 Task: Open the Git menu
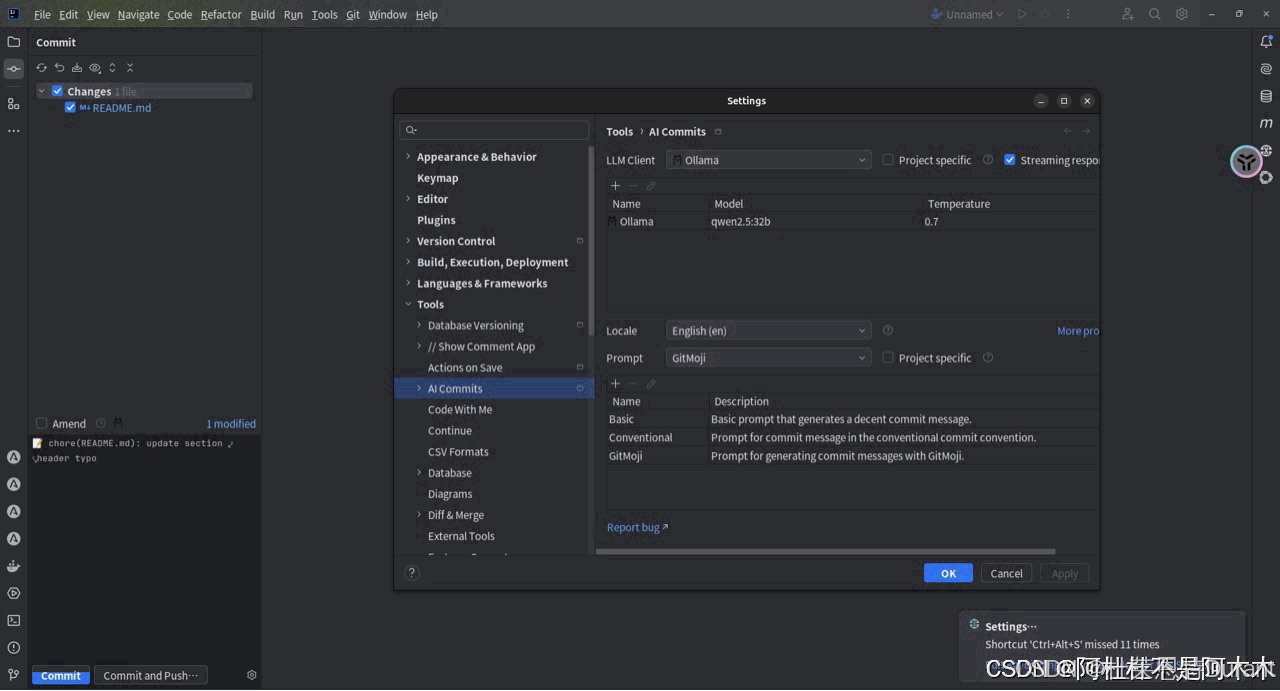click(353, 15)
